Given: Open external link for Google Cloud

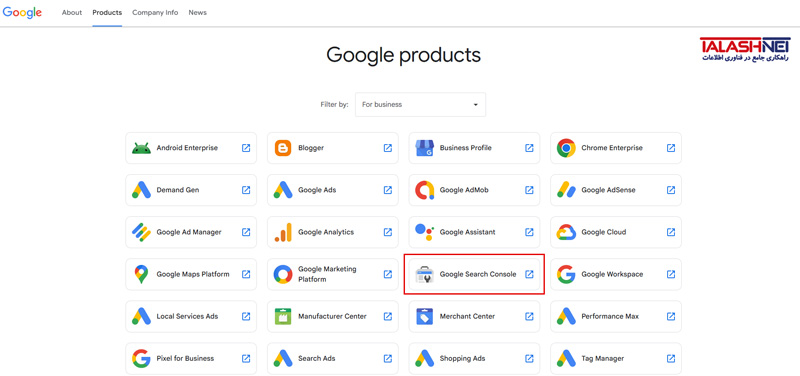Looking at the screenshot, I should (671, 232).
